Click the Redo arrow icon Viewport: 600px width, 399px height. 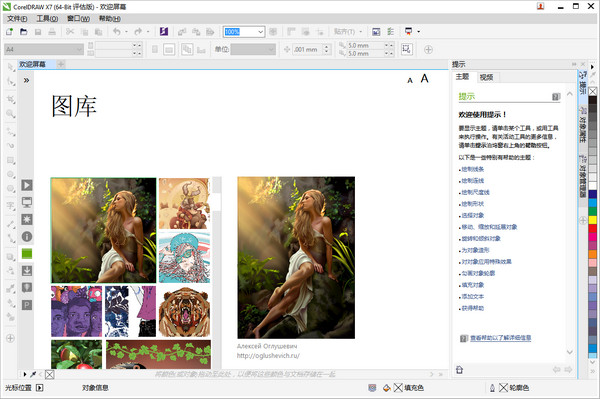pyautogui.click(x=138, y=32)
